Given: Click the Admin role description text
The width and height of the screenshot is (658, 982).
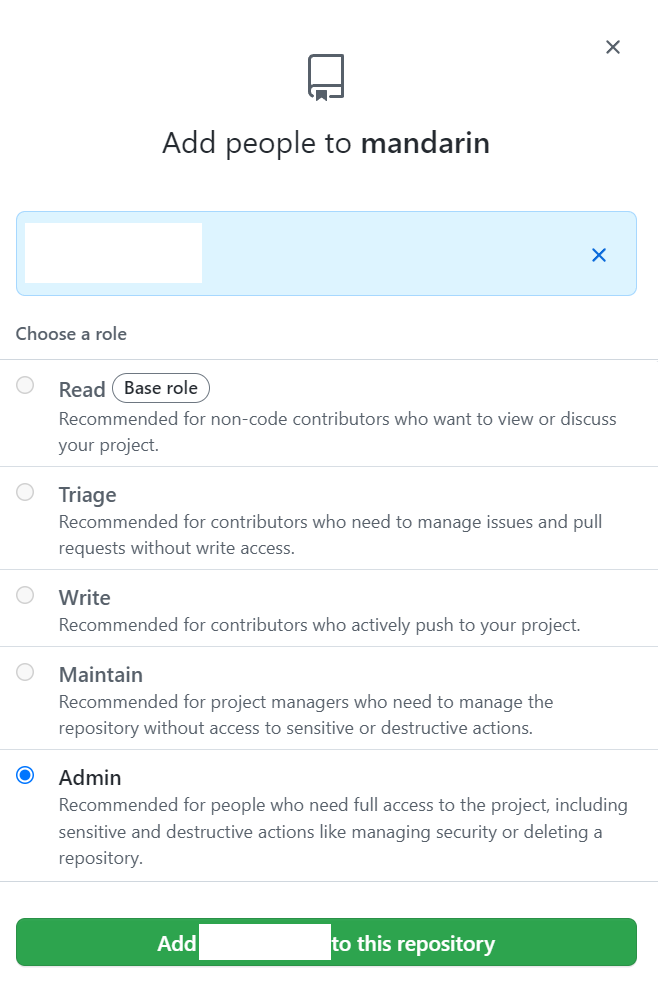Looking at the screenshot, I should pyautogui.click(x=343, y=831).
